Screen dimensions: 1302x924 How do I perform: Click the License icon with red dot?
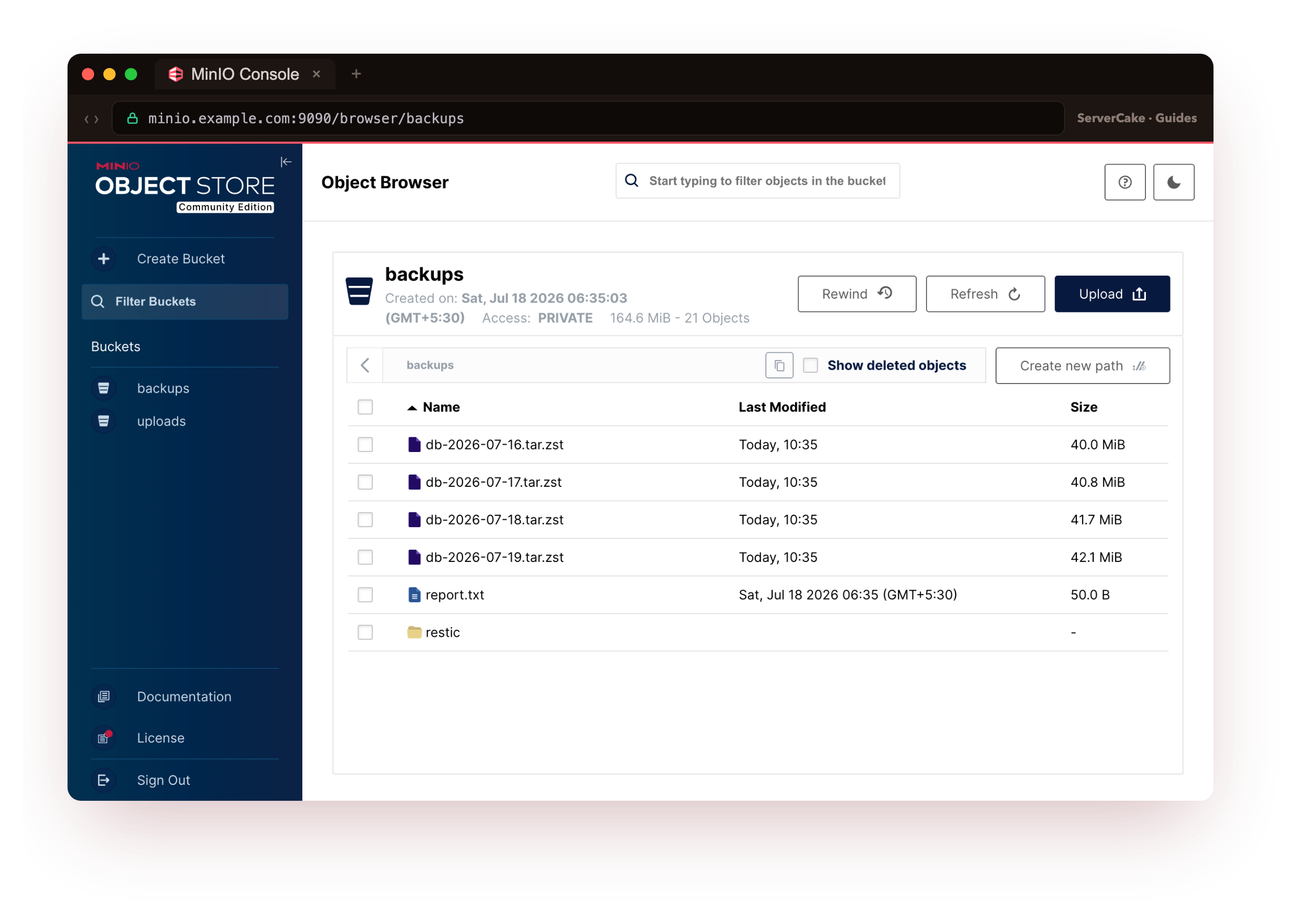(x=104, y=738)
